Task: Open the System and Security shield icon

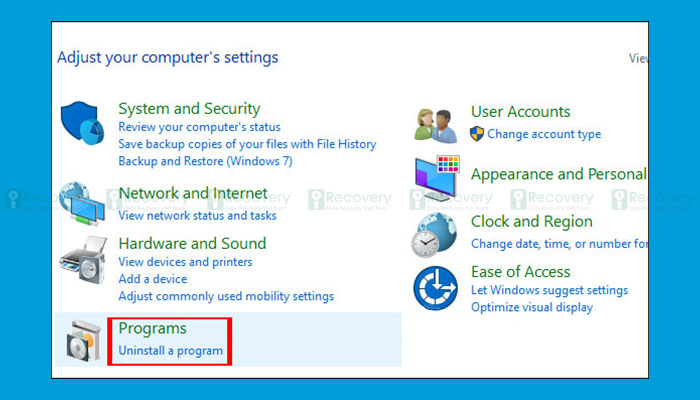Action: [82, 123]
